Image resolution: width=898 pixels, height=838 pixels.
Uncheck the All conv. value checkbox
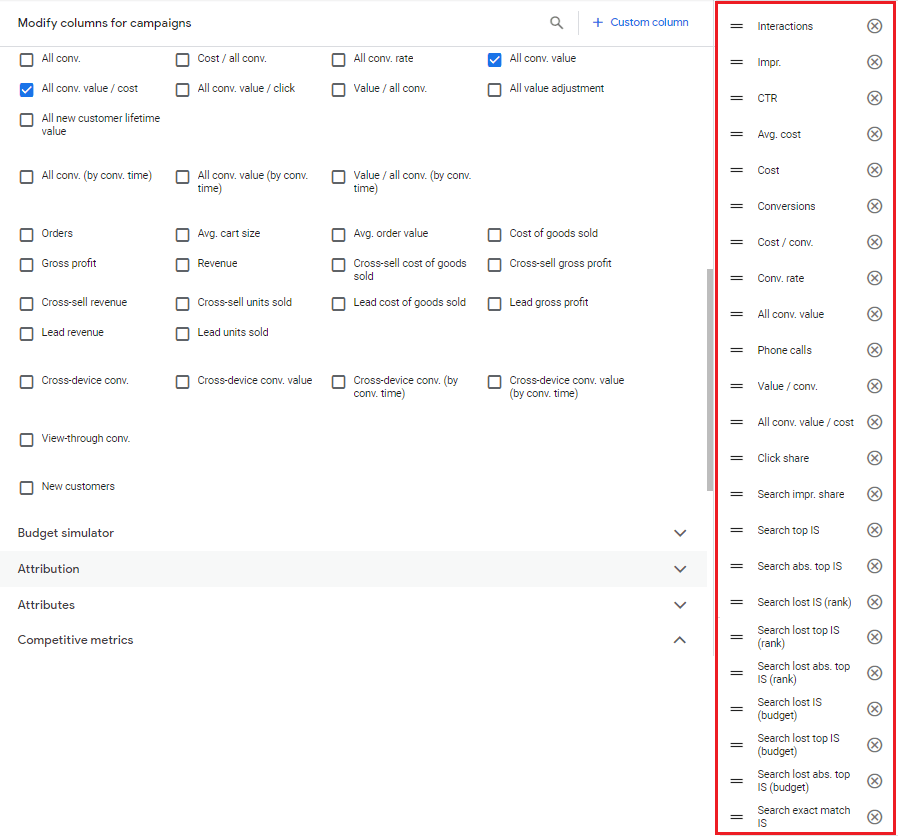494,60
